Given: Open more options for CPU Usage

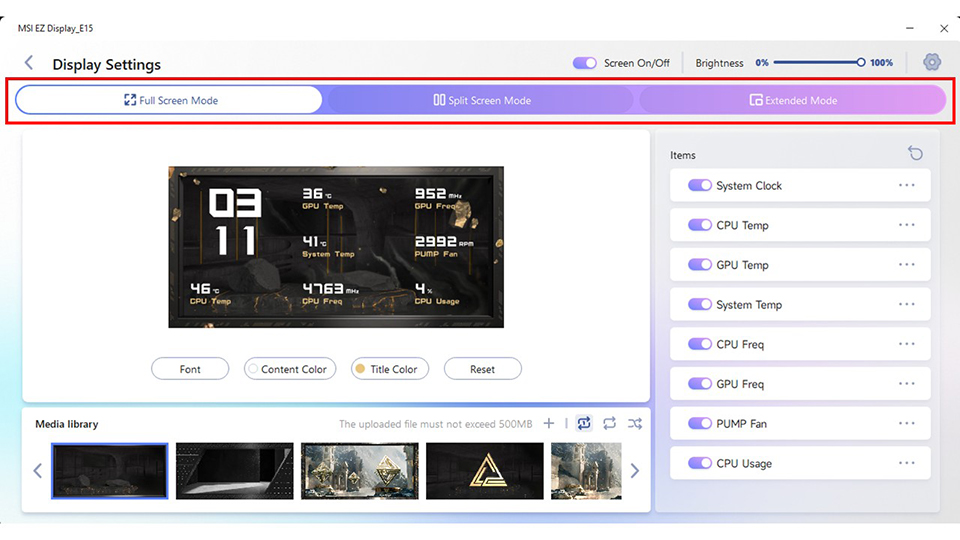Looking at the screenshot, I should pos(907,463).
